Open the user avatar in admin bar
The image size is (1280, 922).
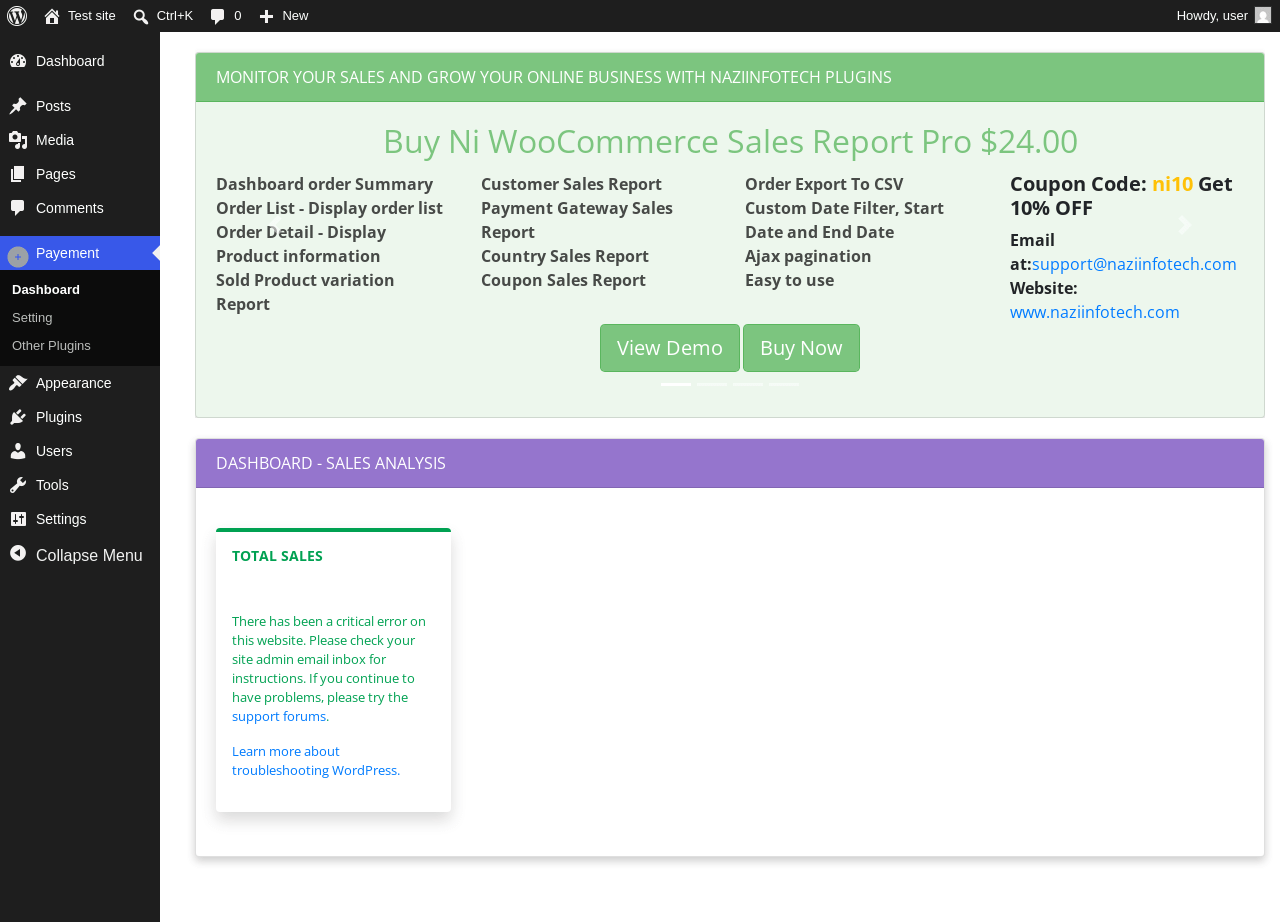click(1263, 15)
